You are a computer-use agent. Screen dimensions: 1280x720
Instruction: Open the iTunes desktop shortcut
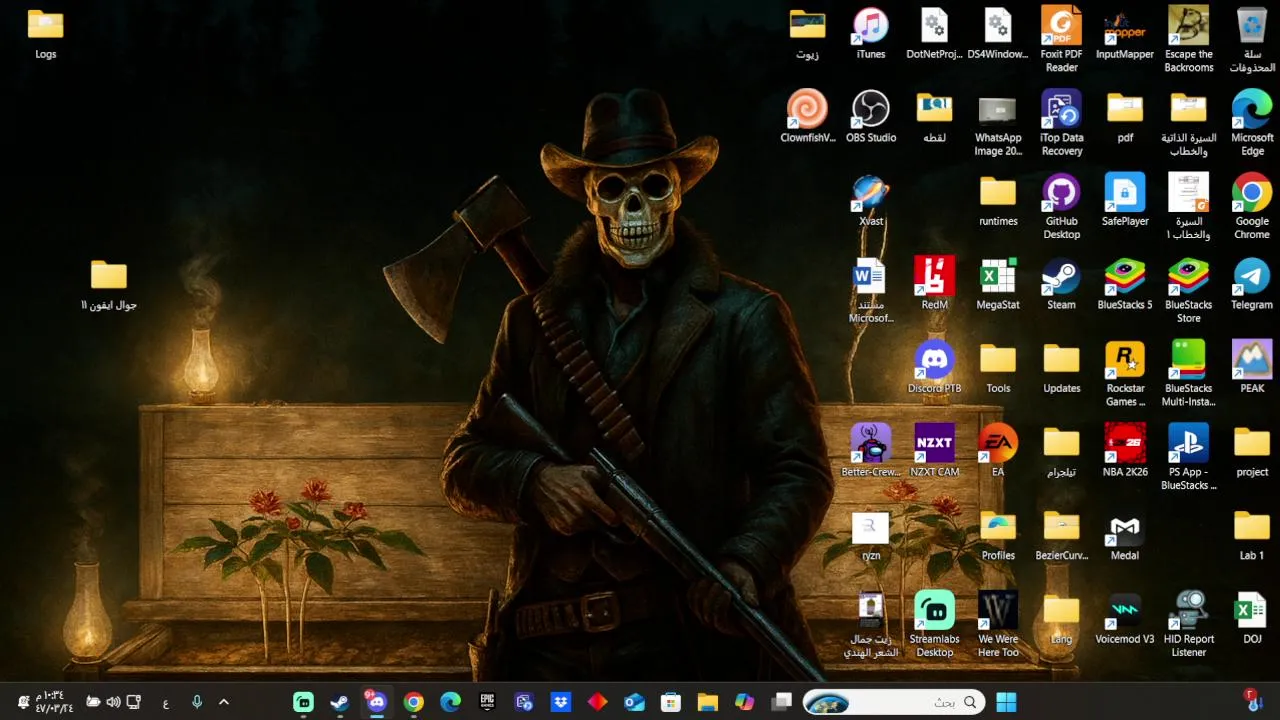pos(870,34)
